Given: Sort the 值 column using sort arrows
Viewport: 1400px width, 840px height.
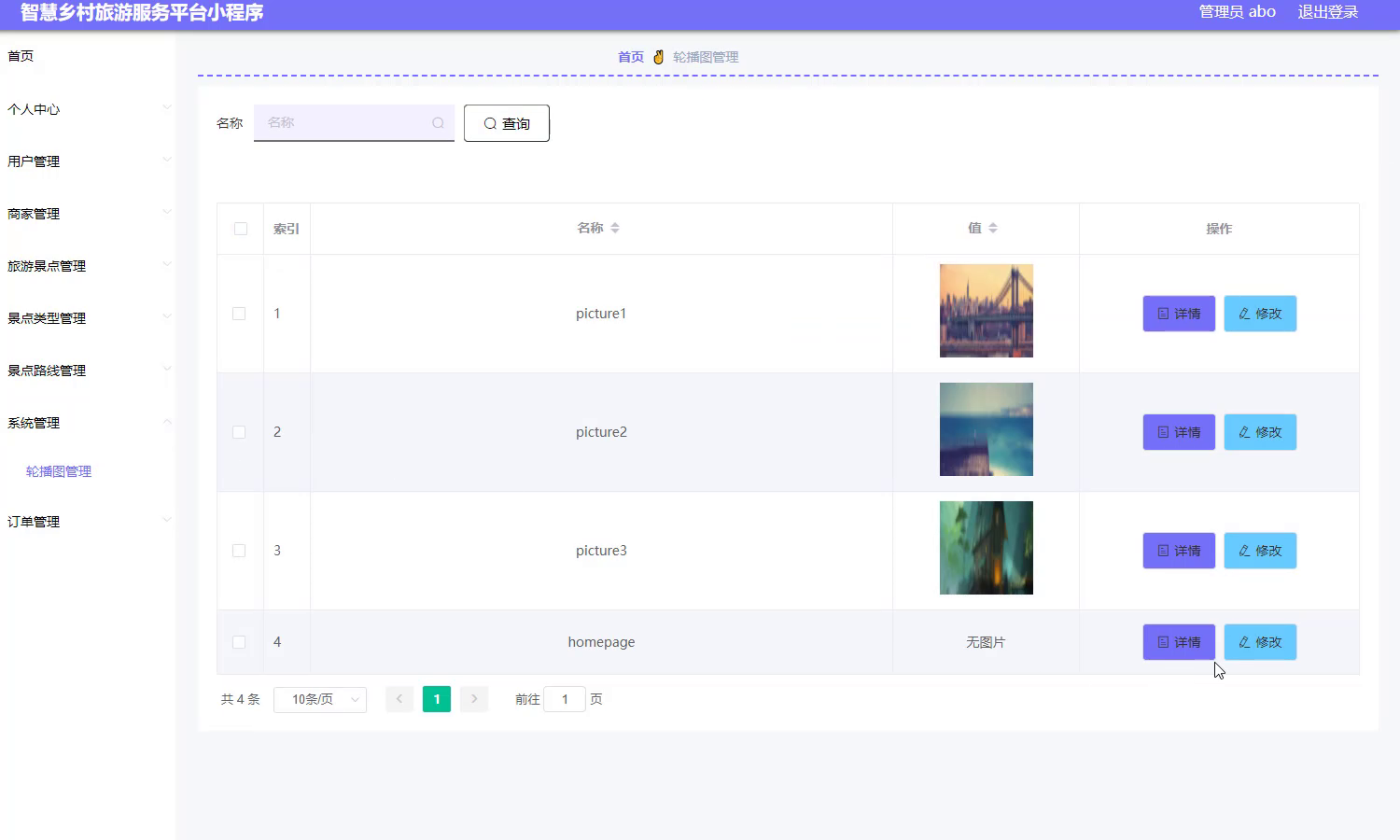Looking at the screenshot, I should (993, 228).
